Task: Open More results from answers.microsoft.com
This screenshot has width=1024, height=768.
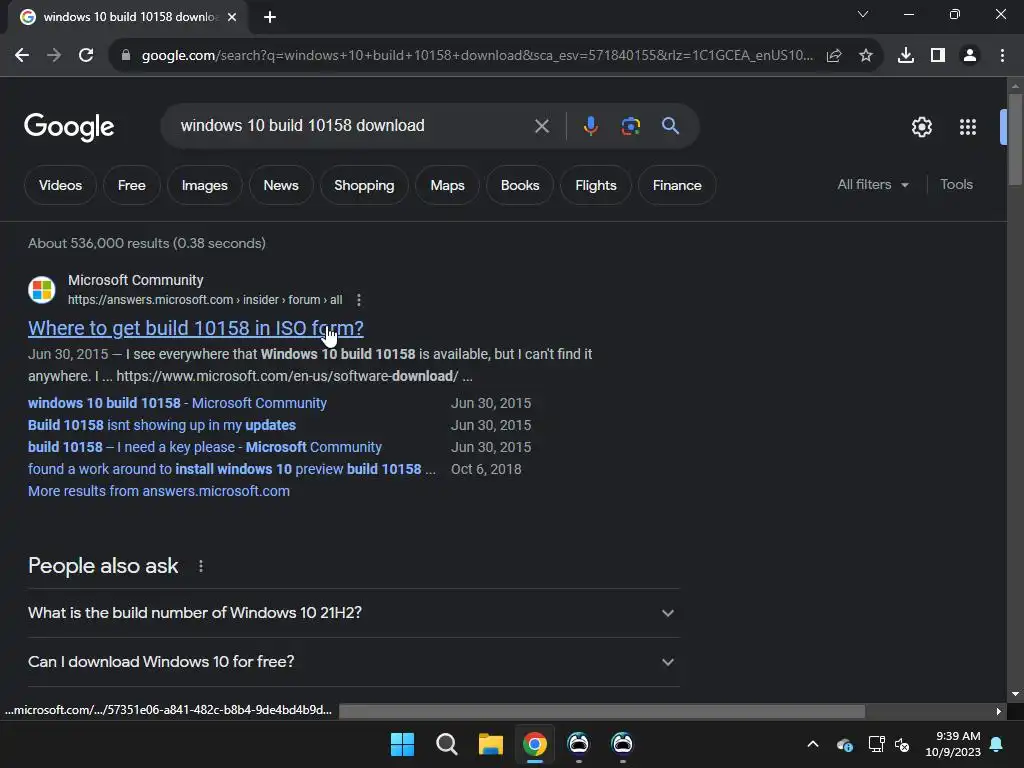Action: (x=159, y=491)
